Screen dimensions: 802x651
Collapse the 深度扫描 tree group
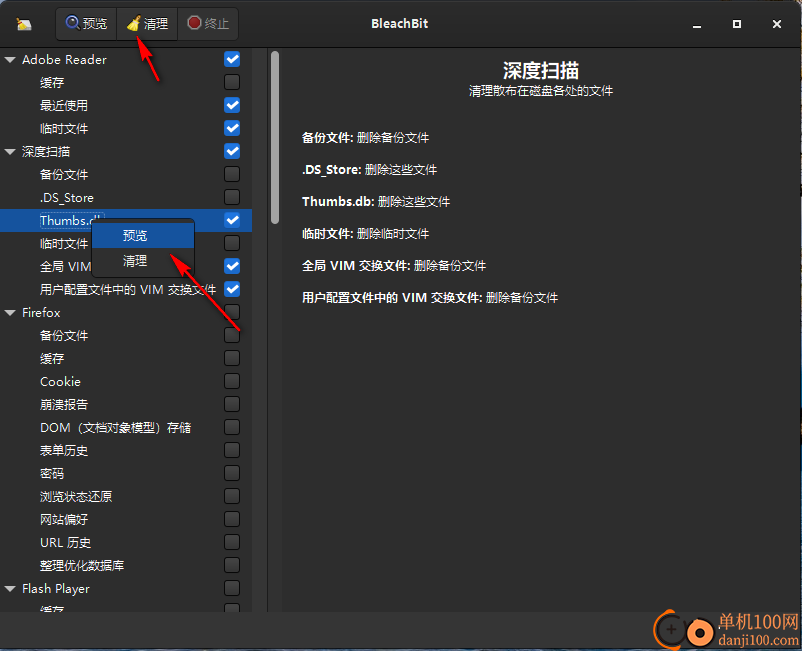coord(10,152)
